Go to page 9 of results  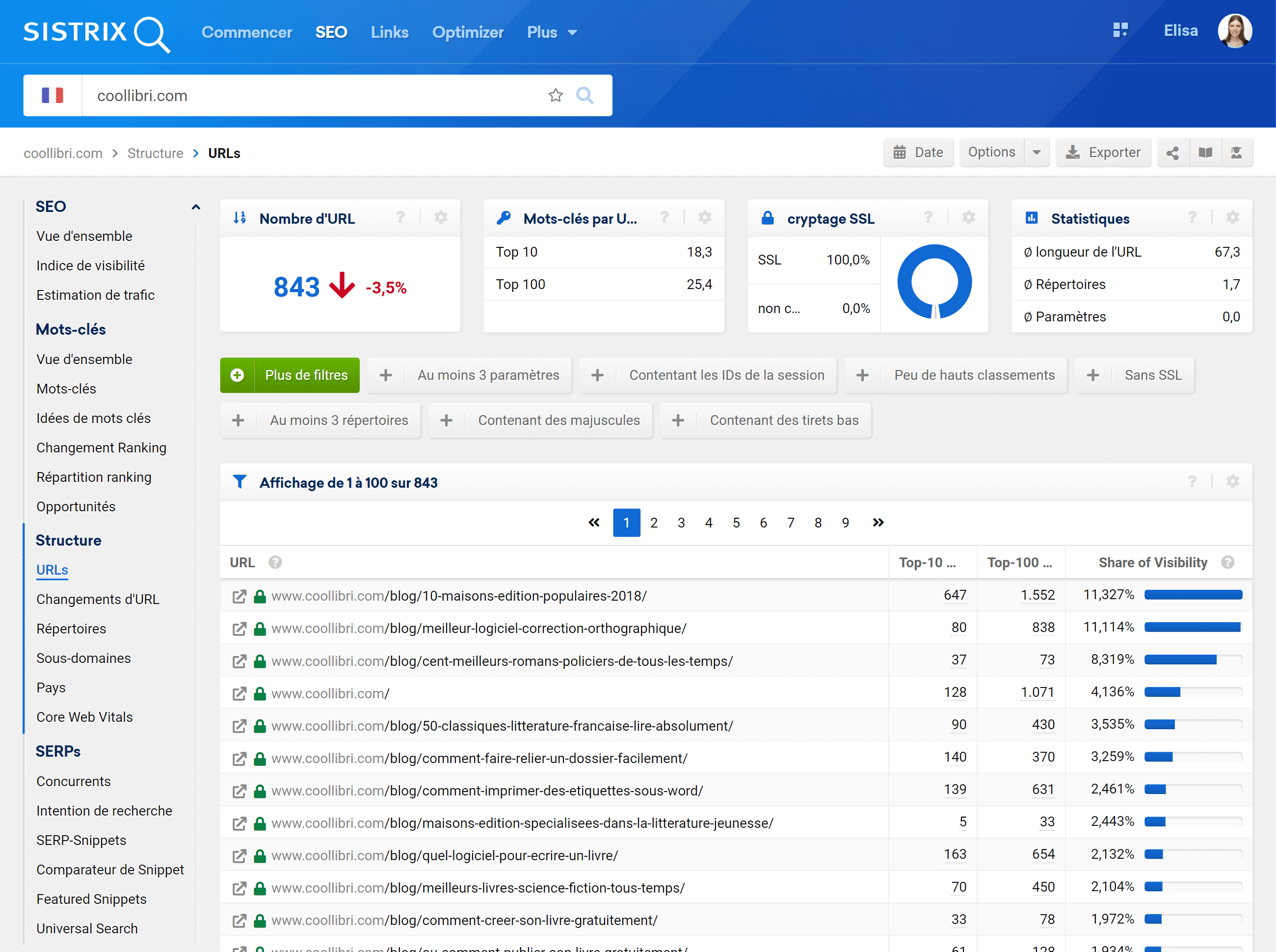(846, 523)
